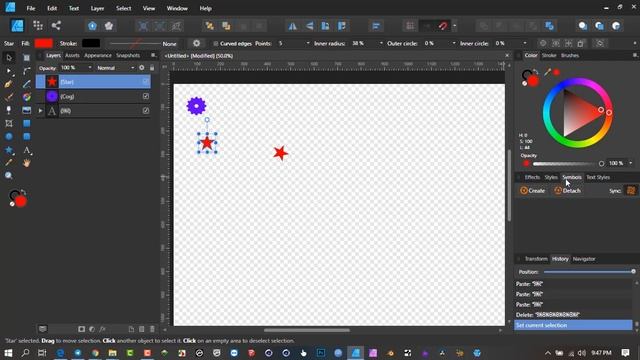Open the Select menu
Image resolution: width=640 pixels, height=360 pixels.
123,8
